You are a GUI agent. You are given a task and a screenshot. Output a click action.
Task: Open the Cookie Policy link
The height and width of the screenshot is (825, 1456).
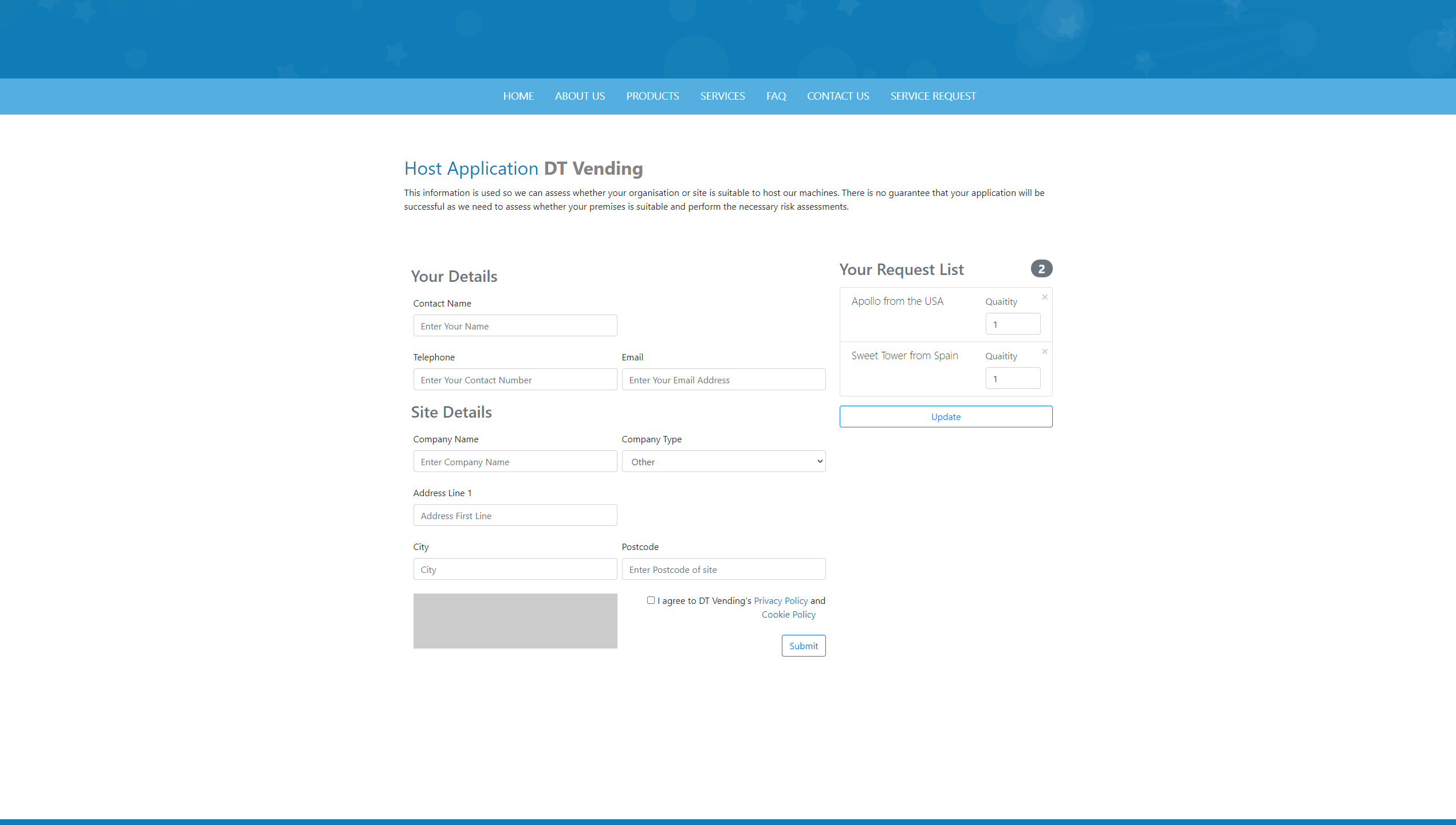pyautogui.click(x=788, y=614)
